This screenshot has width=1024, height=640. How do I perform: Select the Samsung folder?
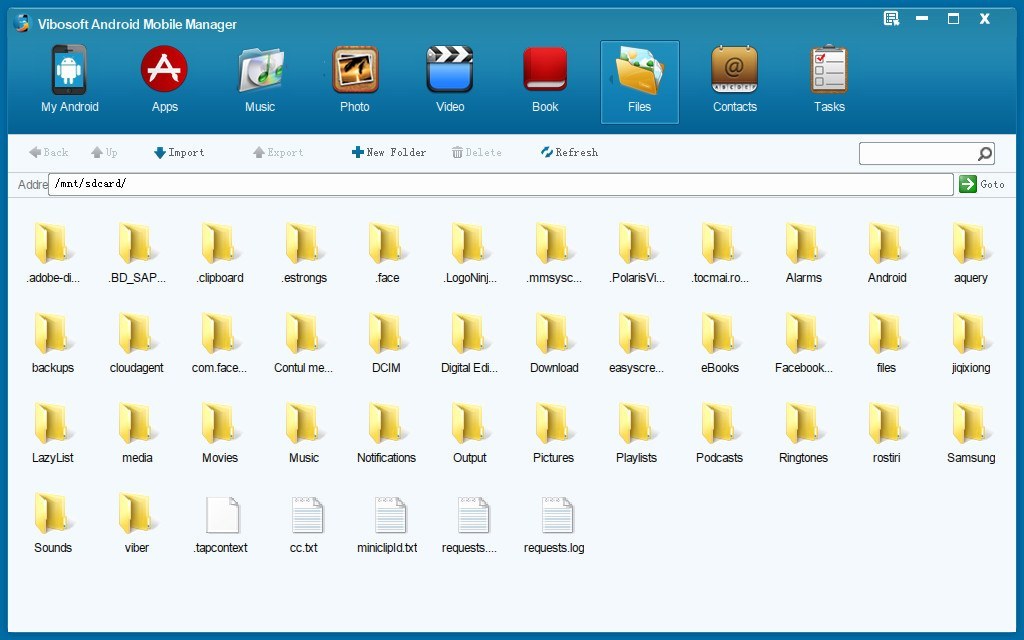[970, 434]
